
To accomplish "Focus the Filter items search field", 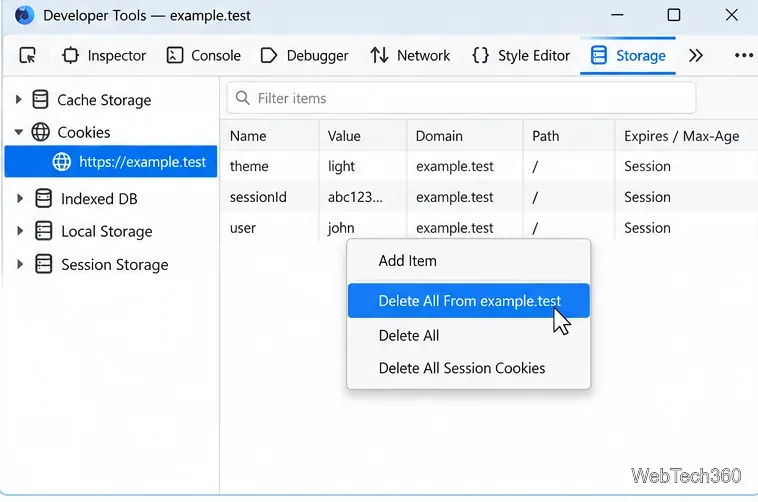I will point(461,98).
